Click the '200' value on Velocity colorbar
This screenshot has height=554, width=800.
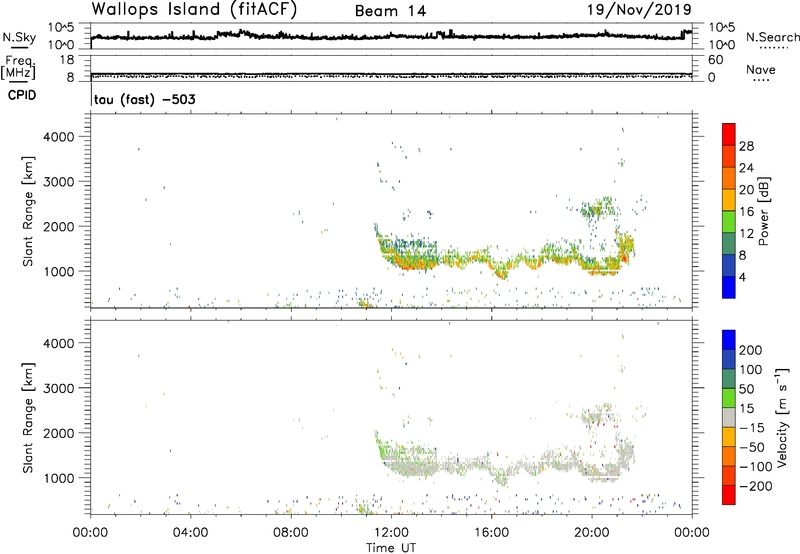[750, 350]
